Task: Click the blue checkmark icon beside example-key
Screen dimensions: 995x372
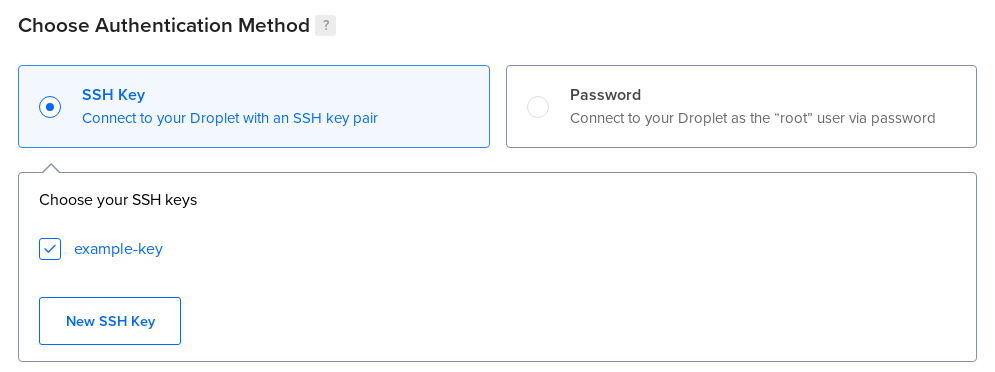Action: (50, 249)
